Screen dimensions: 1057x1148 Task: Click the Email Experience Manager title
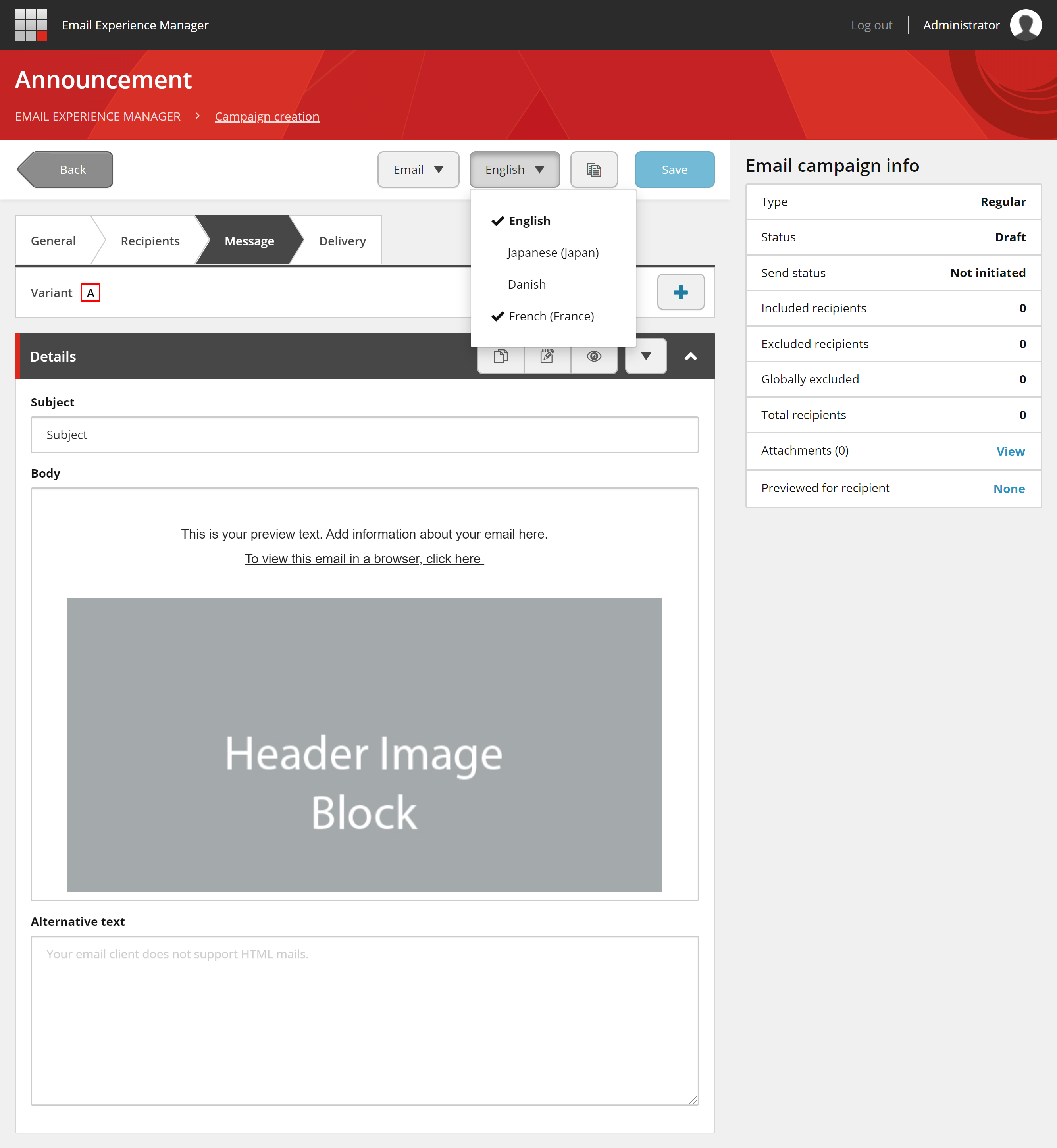tap(135, 25)
